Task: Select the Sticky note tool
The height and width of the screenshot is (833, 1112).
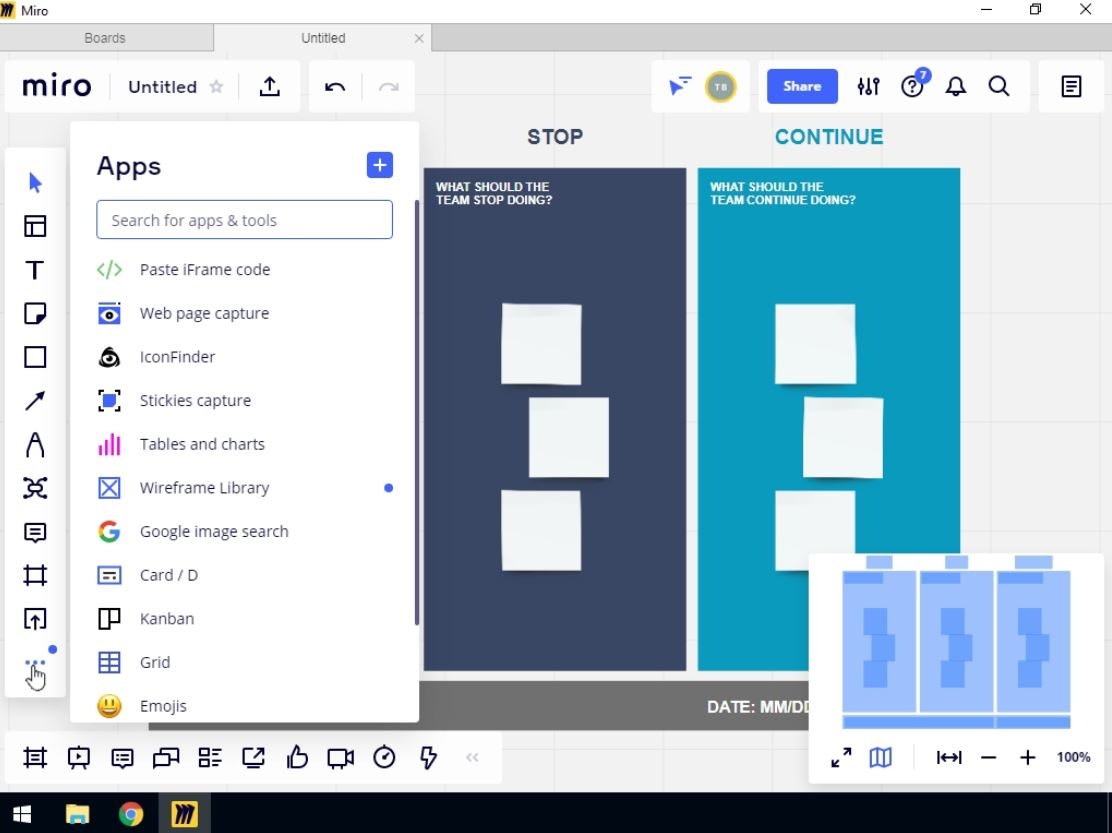Action: (x=35, y=313)
